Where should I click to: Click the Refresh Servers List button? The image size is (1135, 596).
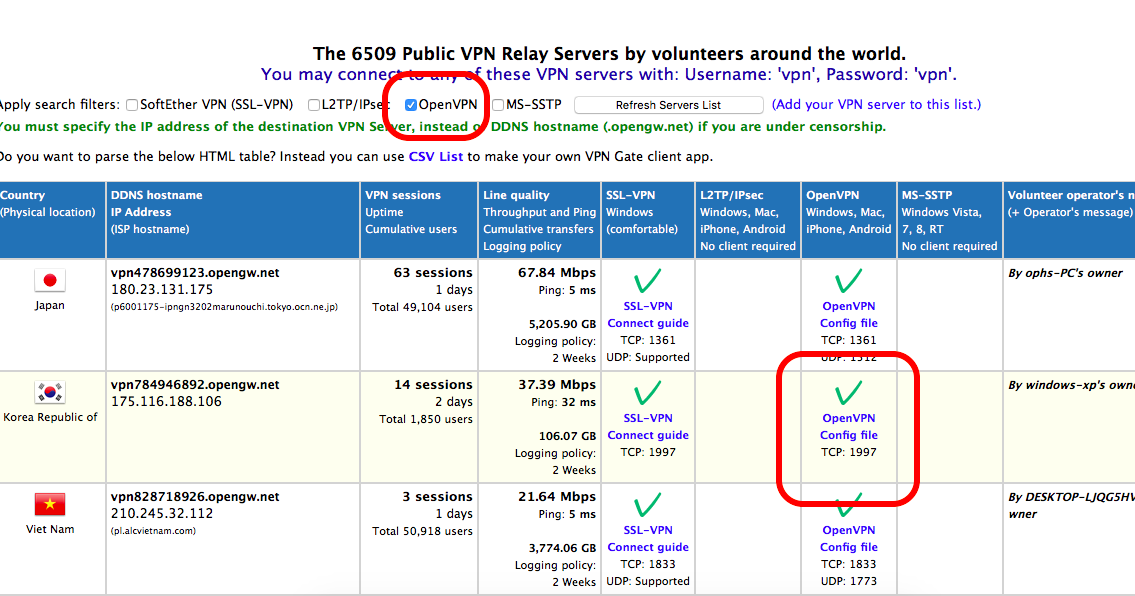668,104
